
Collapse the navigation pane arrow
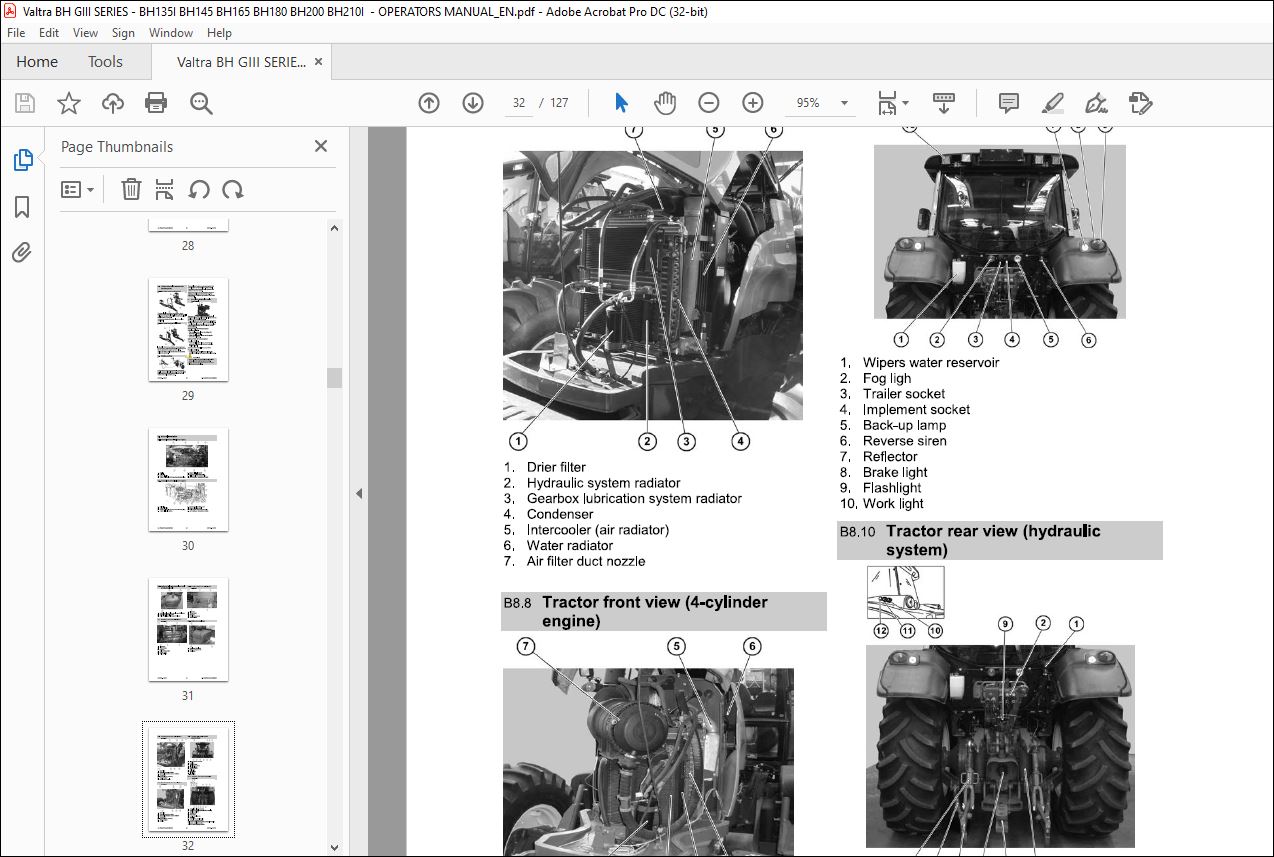click(x=359, y=493)
